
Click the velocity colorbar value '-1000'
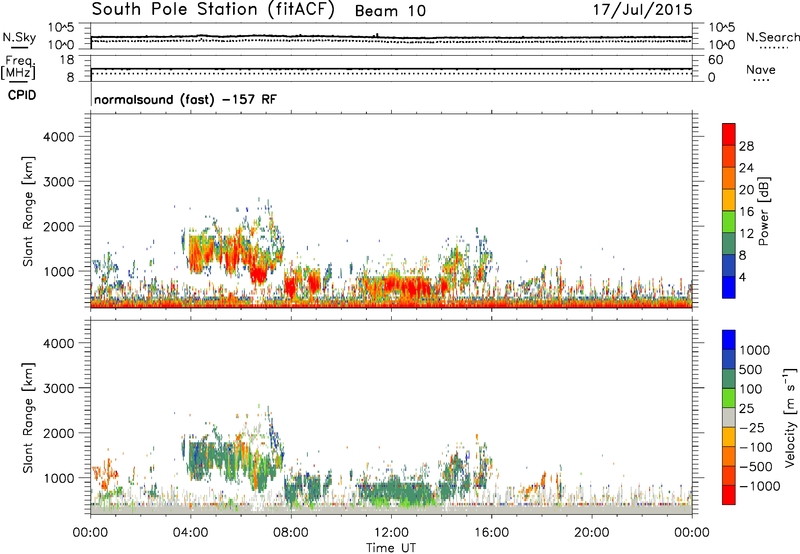[x=759, y=486]
